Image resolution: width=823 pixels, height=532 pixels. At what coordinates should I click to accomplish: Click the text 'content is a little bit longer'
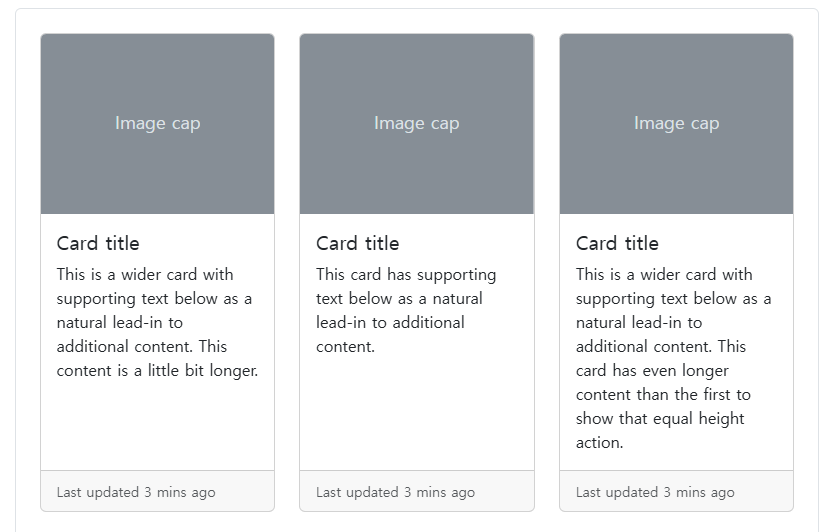click(x=157, y=371)
